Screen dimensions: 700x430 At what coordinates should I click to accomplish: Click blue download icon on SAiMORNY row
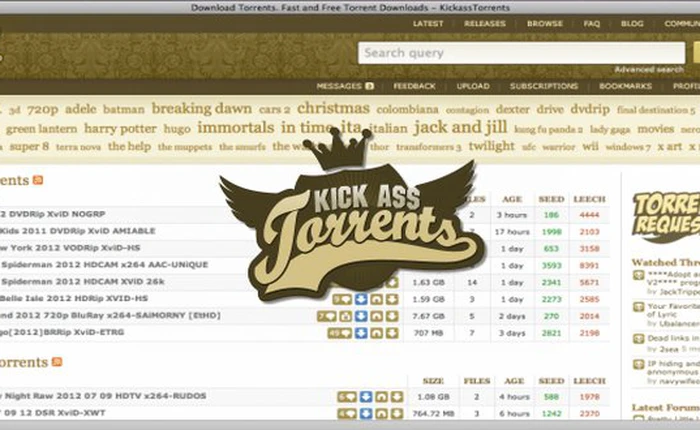coord(361,316)
